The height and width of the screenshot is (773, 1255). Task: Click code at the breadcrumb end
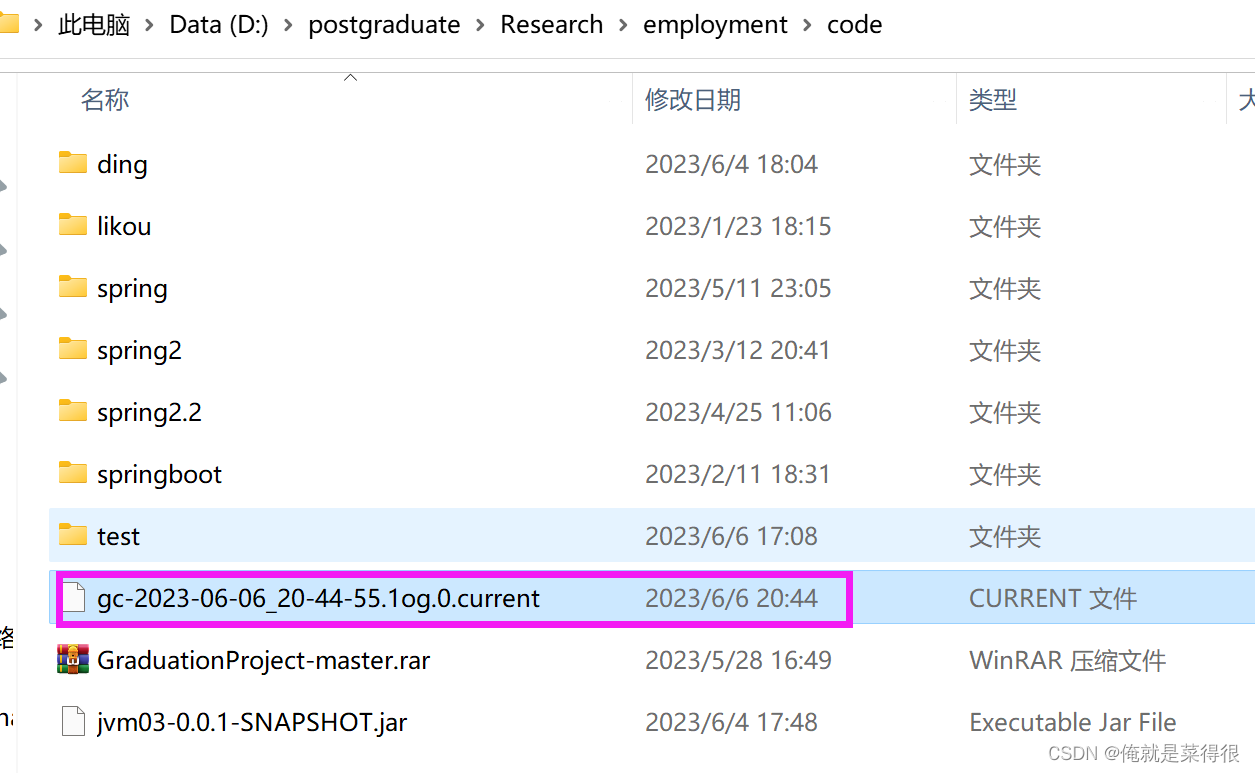pyautogui.click(x=855, y=25)
